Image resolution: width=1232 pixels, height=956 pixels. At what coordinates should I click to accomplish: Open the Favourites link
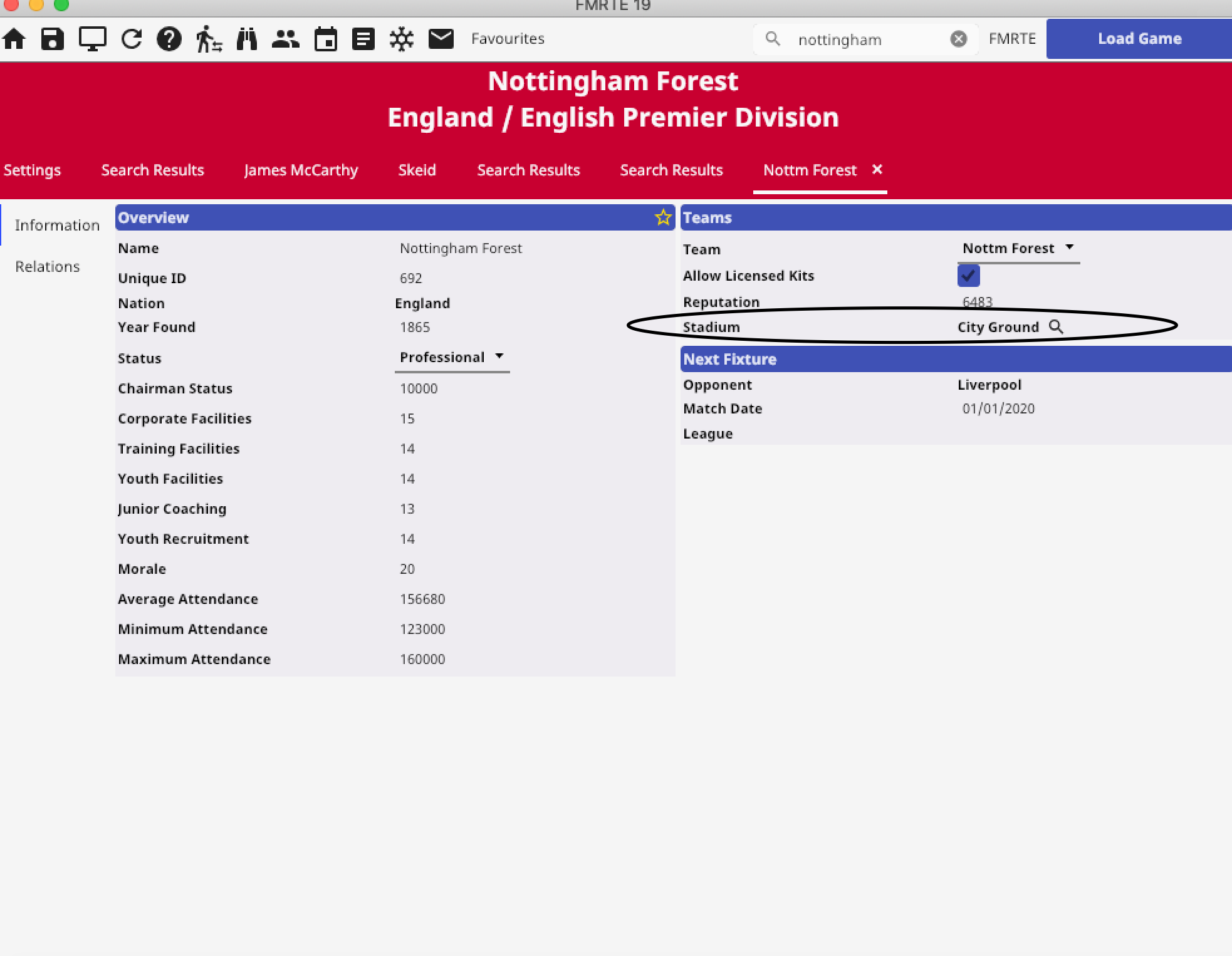pyautogui.click(x=508, y=39)
